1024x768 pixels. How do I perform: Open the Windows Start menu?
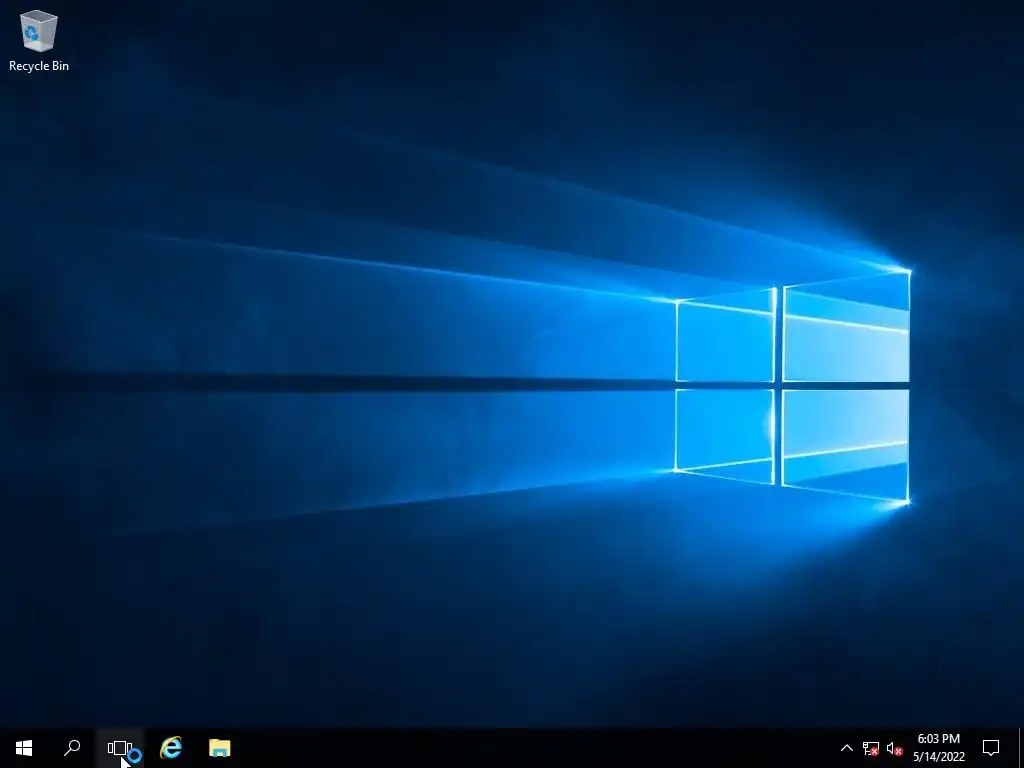[24, 748]
